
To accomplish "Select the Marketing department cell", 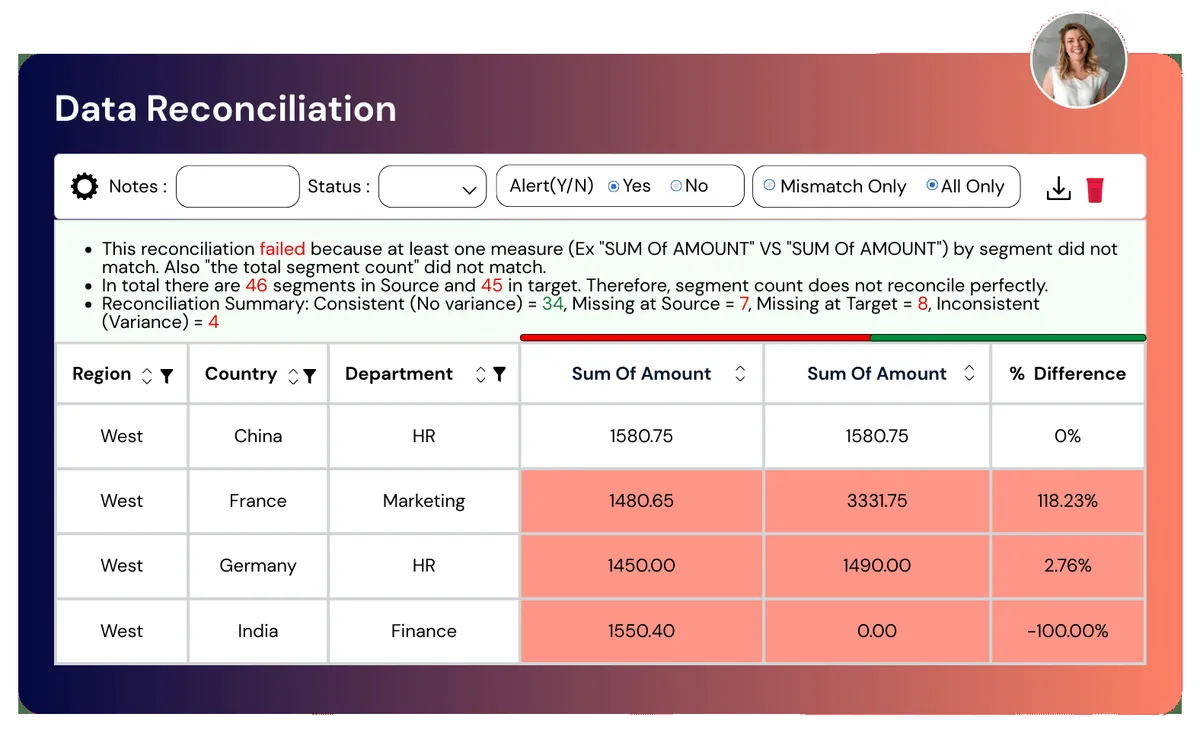I will tap(424, 501).
